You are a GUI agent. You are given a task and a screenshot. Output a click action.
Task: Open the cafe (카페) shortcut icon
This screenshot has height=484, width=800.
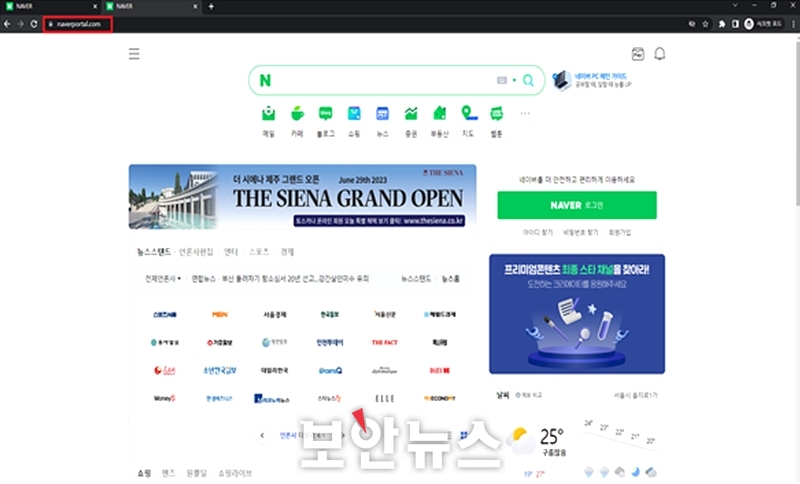coord(297,113)
